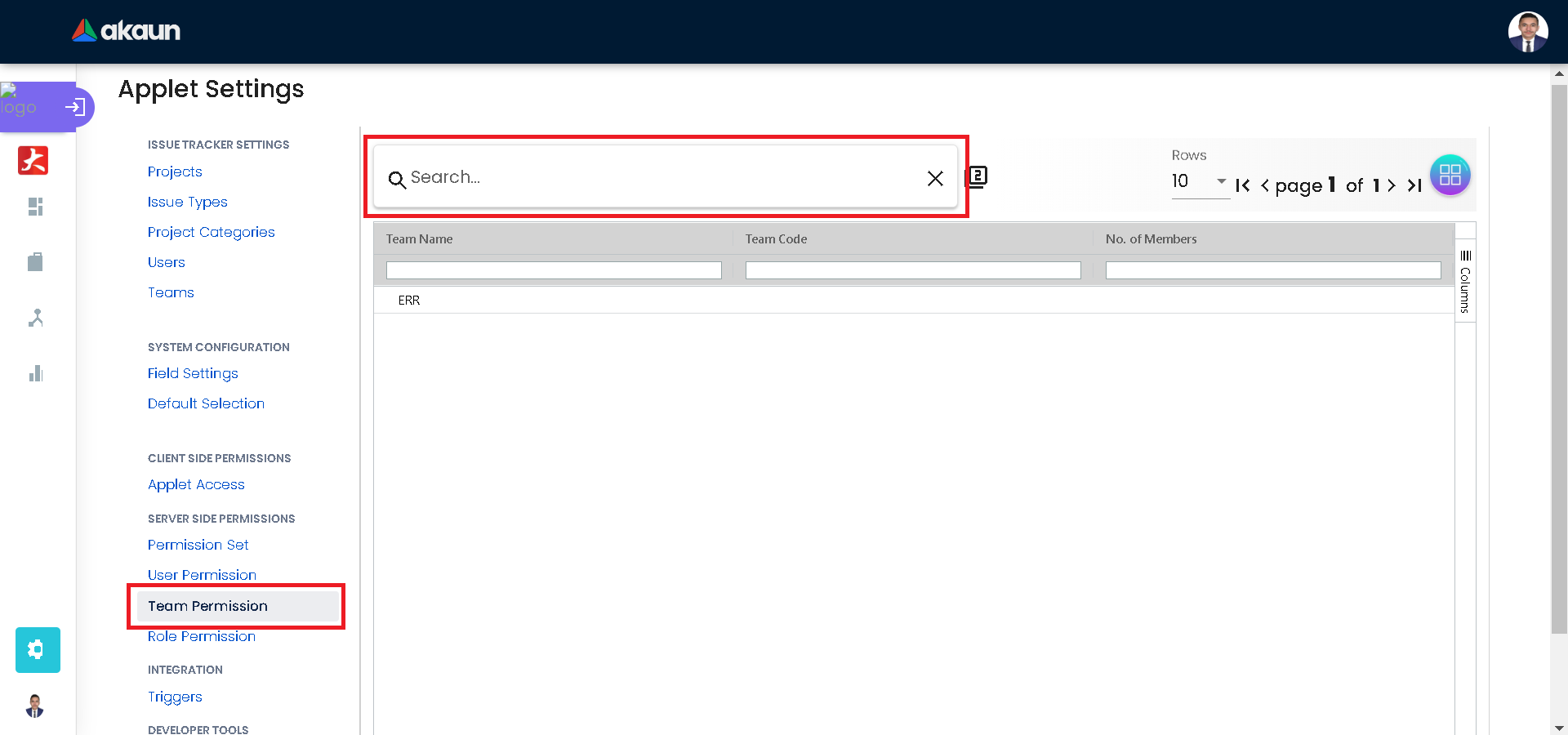Click the round grid view button
This screenshot has height=735, width=1568.
click(x=1450, y=175)
